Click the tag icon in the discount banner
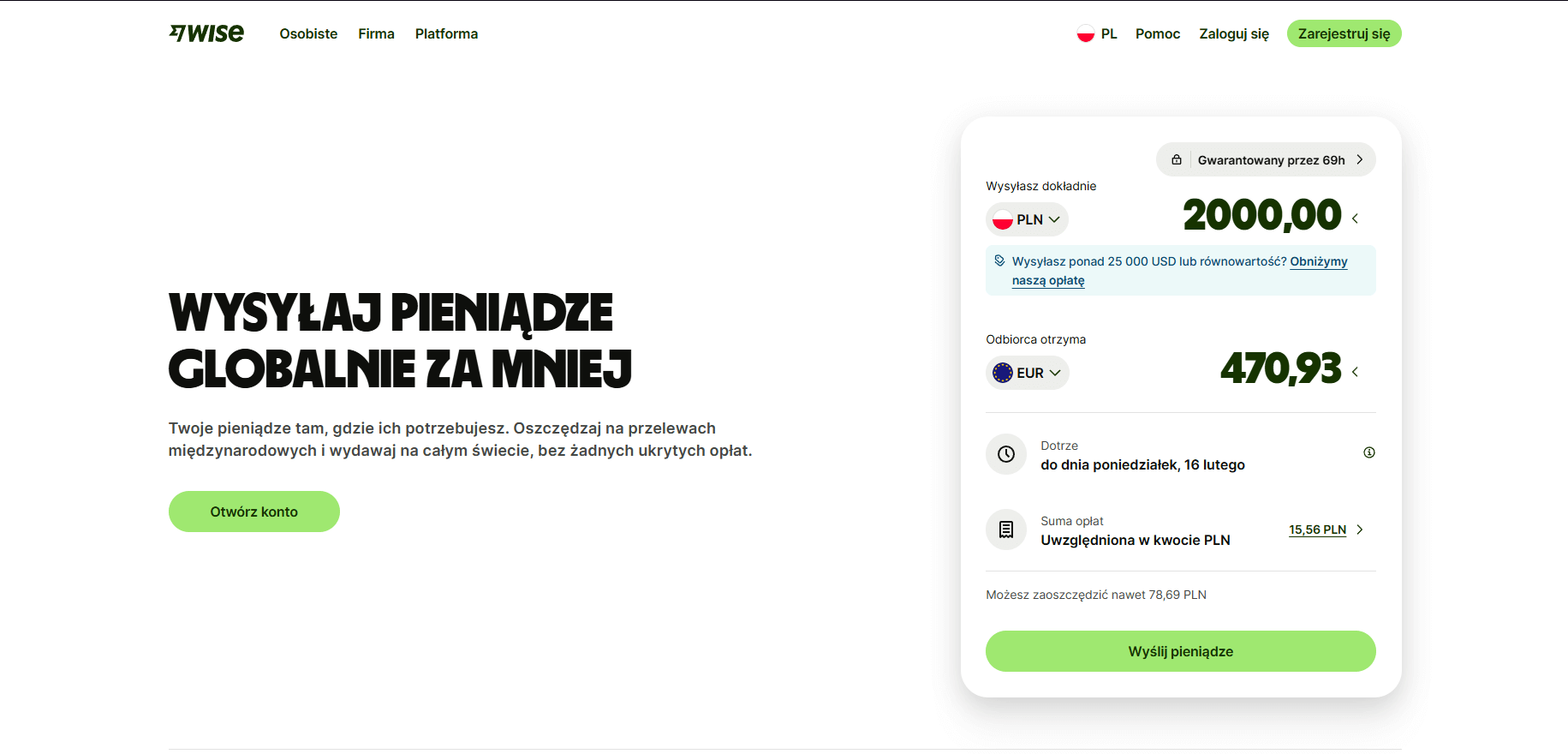Image resolution: width=1568 pixels, height=754 pixels. coord(999,260)
